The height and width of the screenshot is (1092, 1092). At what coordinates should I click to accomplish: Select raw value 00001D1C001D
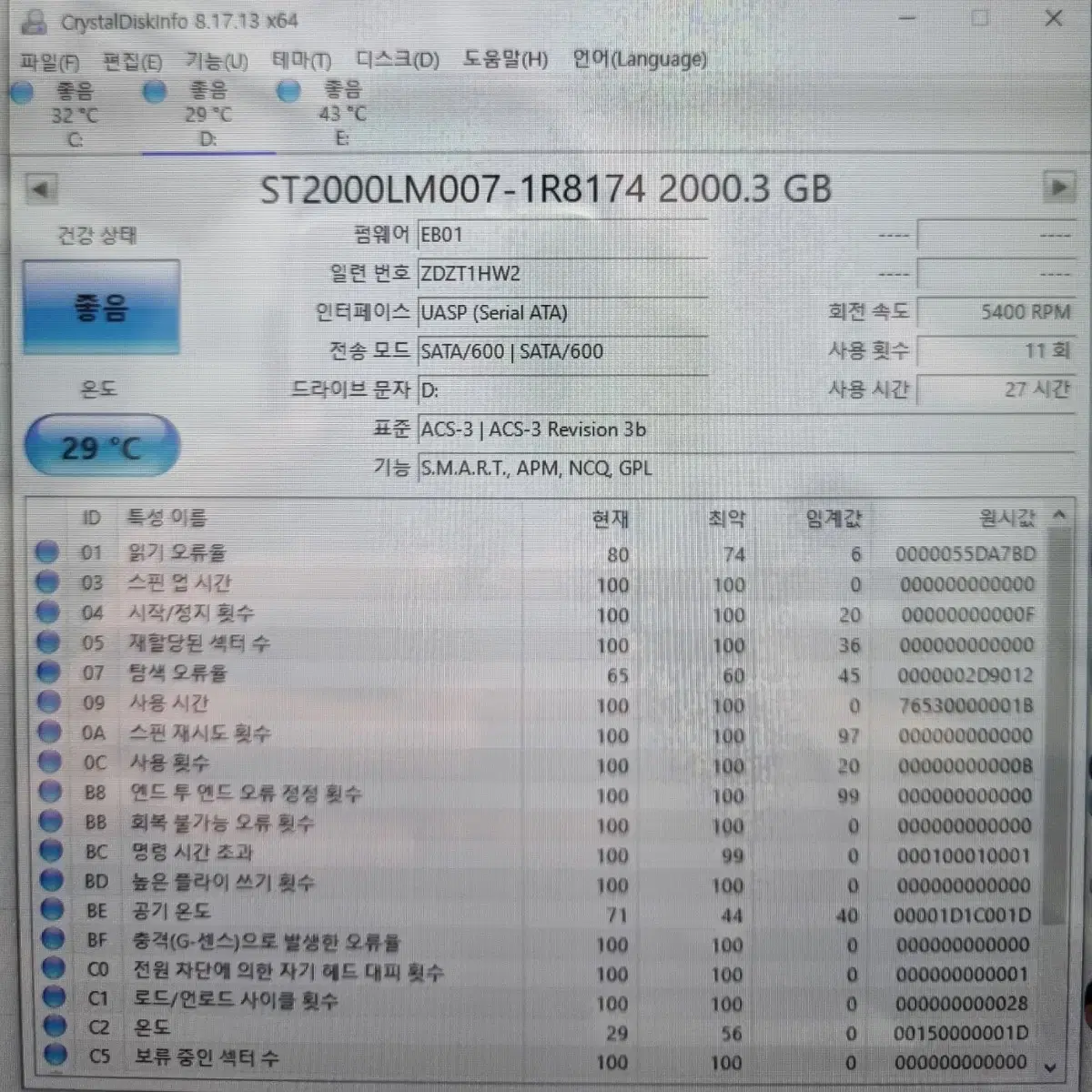(963, 915)
